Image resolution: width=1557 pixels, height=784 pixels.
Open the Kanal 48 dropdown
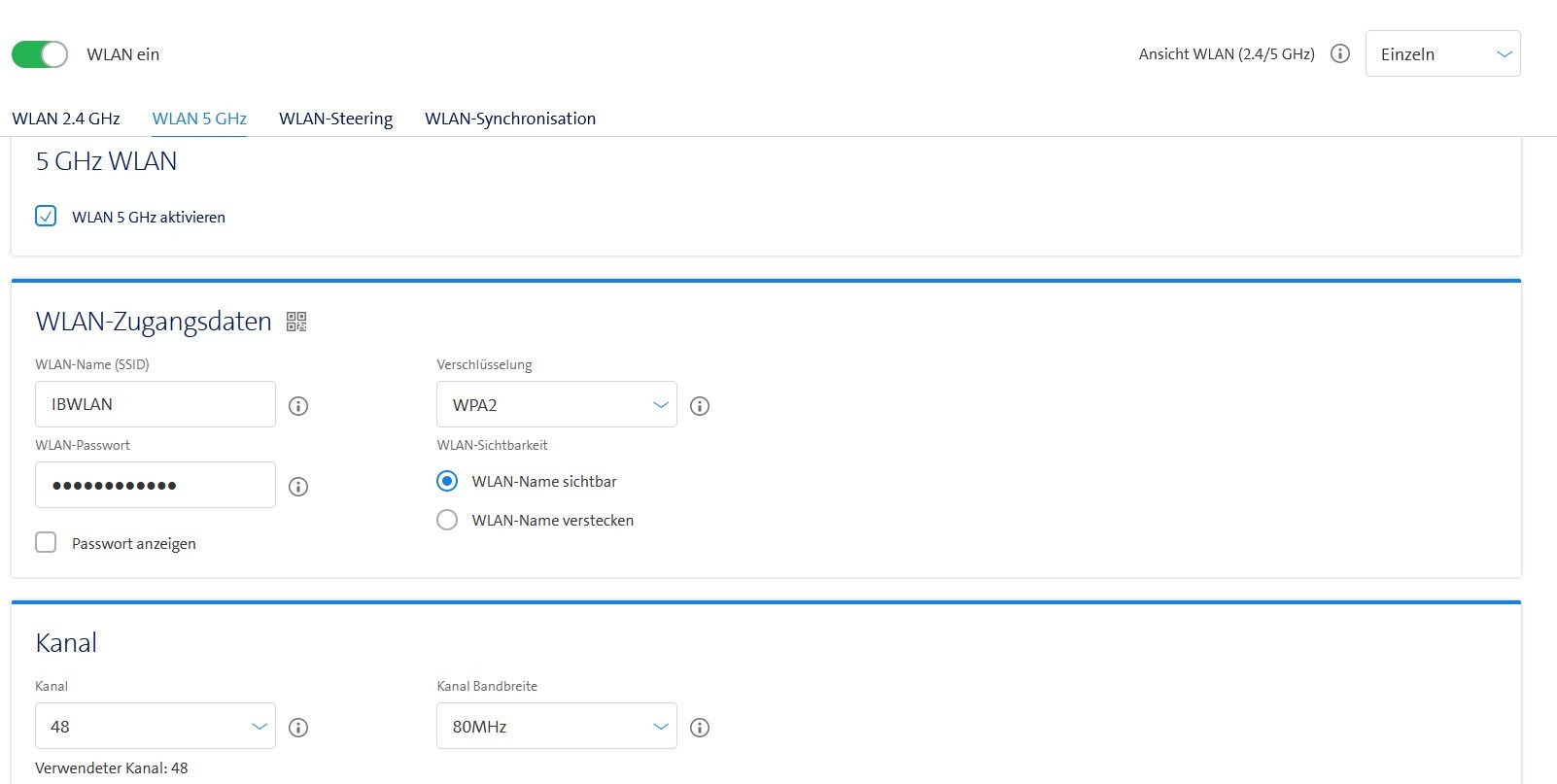156,727
